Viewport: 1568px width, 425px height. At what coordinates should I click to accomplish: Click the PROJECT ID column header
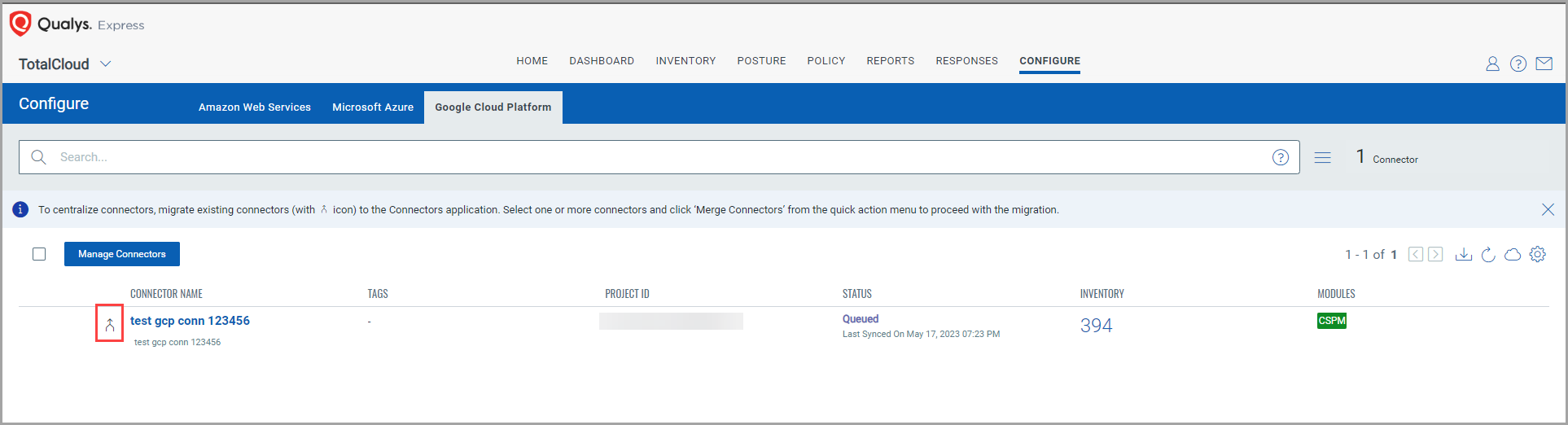(627, 294)
